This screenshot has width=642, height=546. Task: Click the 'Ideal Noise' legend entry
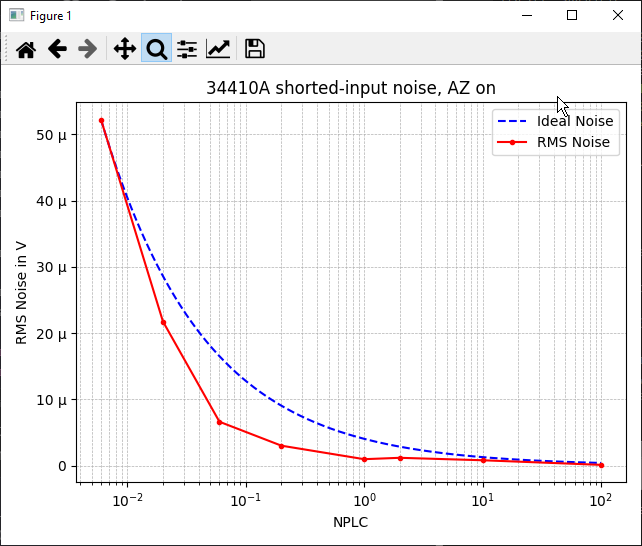[556, 121]
